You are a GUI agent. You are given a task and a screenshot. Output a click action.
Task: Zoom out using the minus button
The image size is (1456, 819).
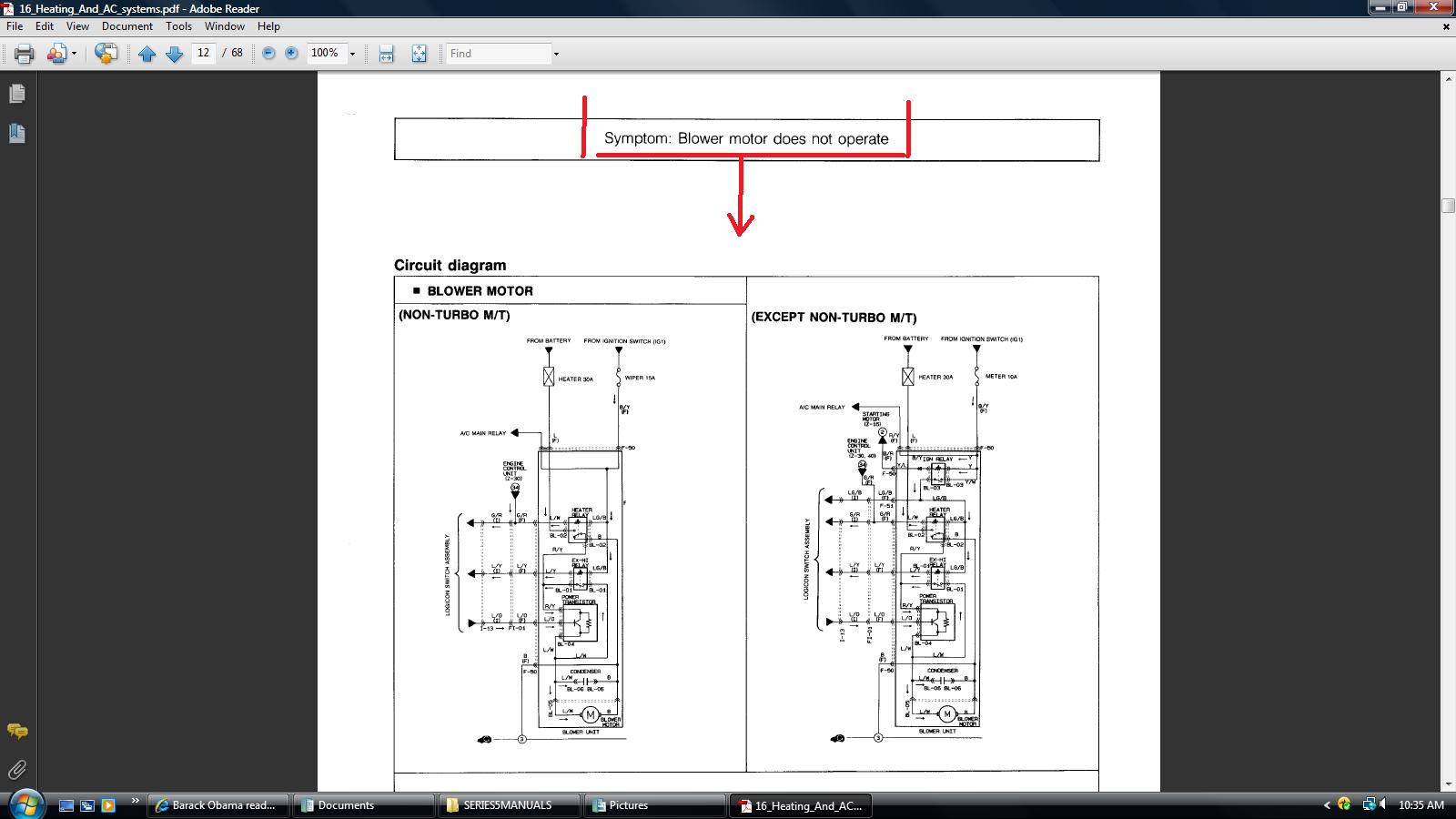coord(268,54)
